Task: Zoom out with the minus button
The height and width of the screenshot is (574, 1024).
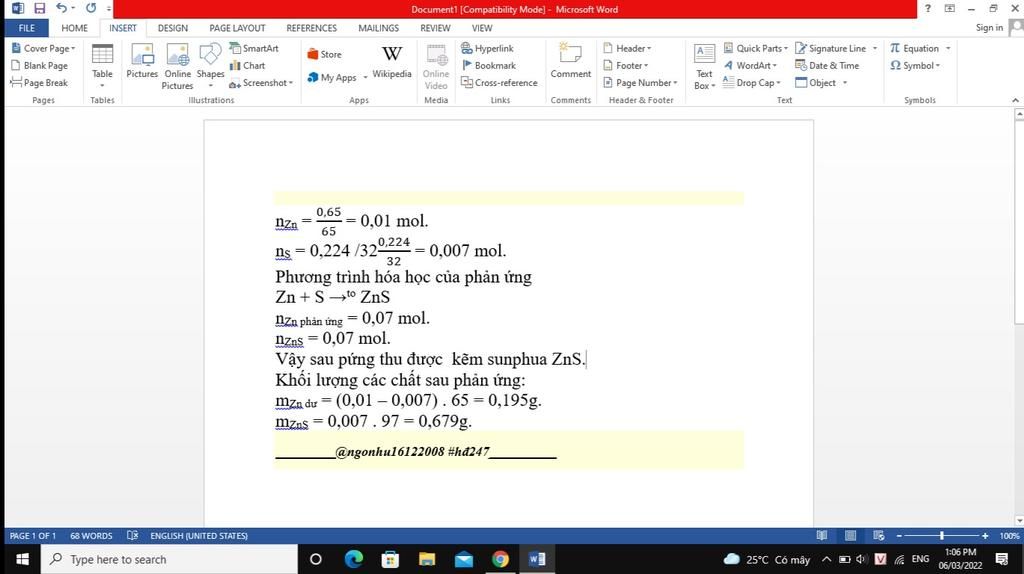Action: [899, 535]
